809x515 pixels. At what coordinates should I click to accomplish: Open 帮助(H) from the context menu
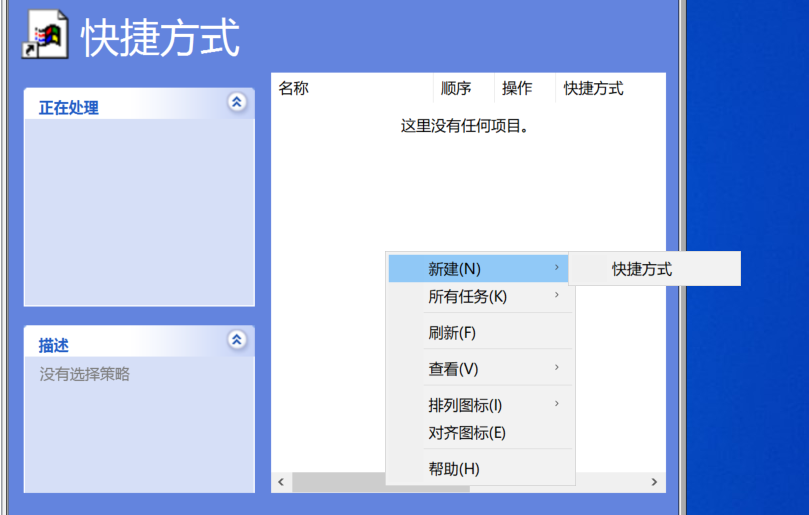(454, 469)
